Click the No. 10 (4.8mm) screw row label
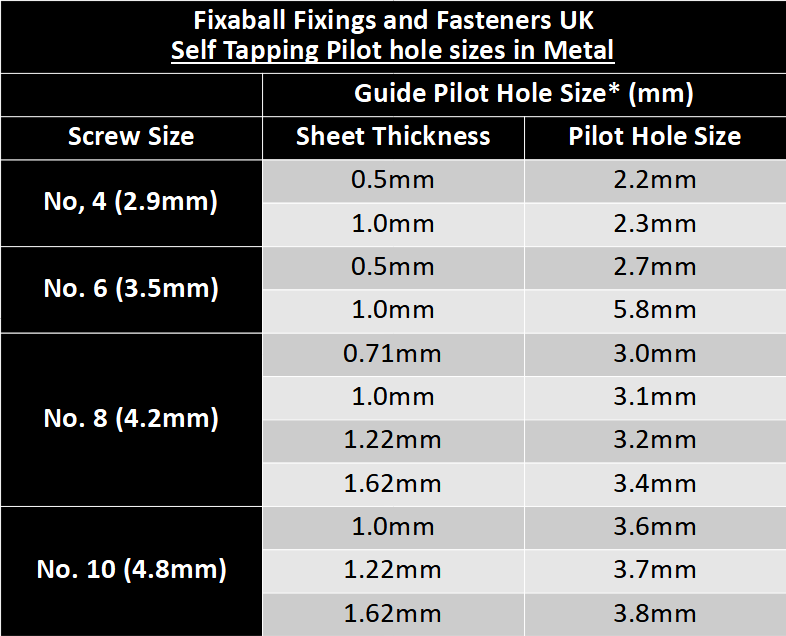Screen dimensions: 786x636 [131, 570]
